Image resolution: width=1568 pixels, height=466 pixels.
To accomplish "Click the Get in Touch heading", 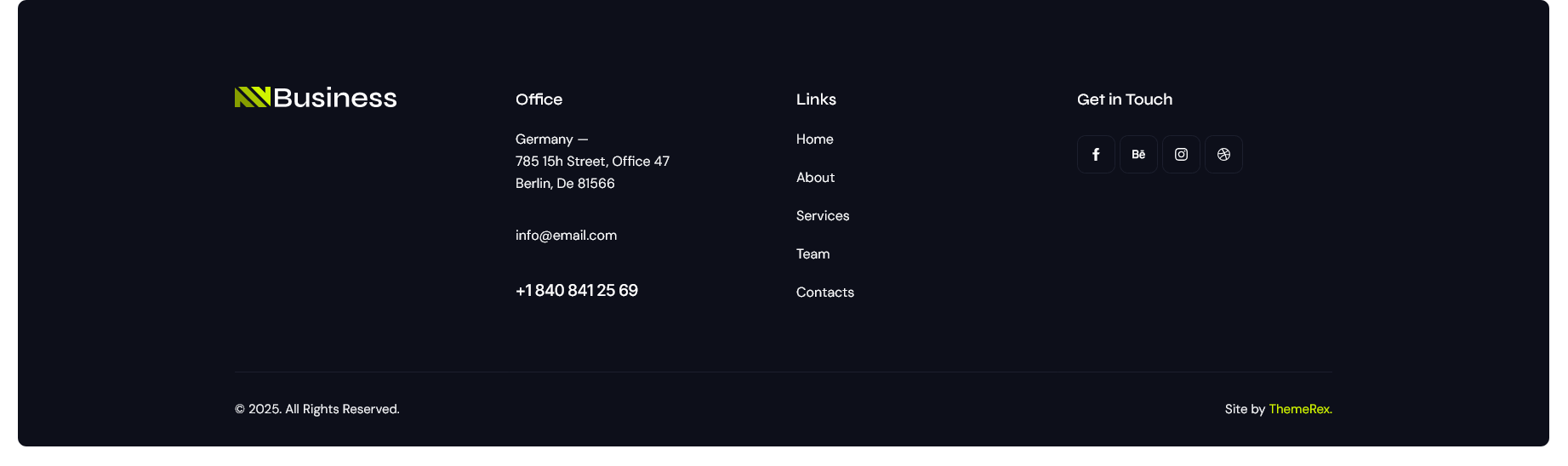I will [x=1124, y=99].
